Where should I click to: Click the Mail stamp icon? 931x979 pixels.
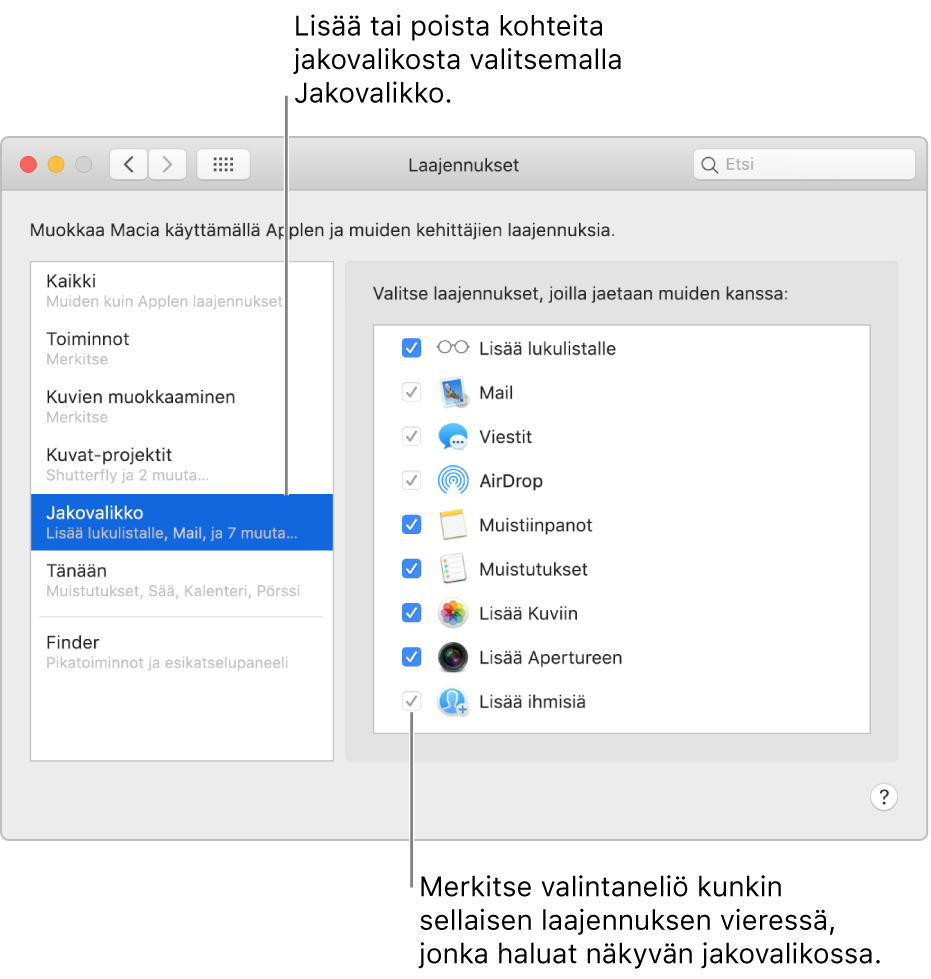click(x=453, y=392)
